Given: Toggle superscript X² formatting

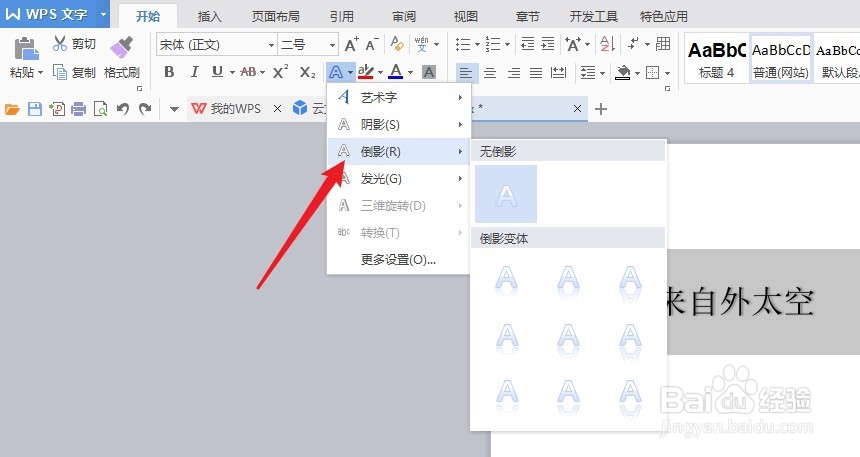Looking at the screenshot, I should (x=280, y=72).
